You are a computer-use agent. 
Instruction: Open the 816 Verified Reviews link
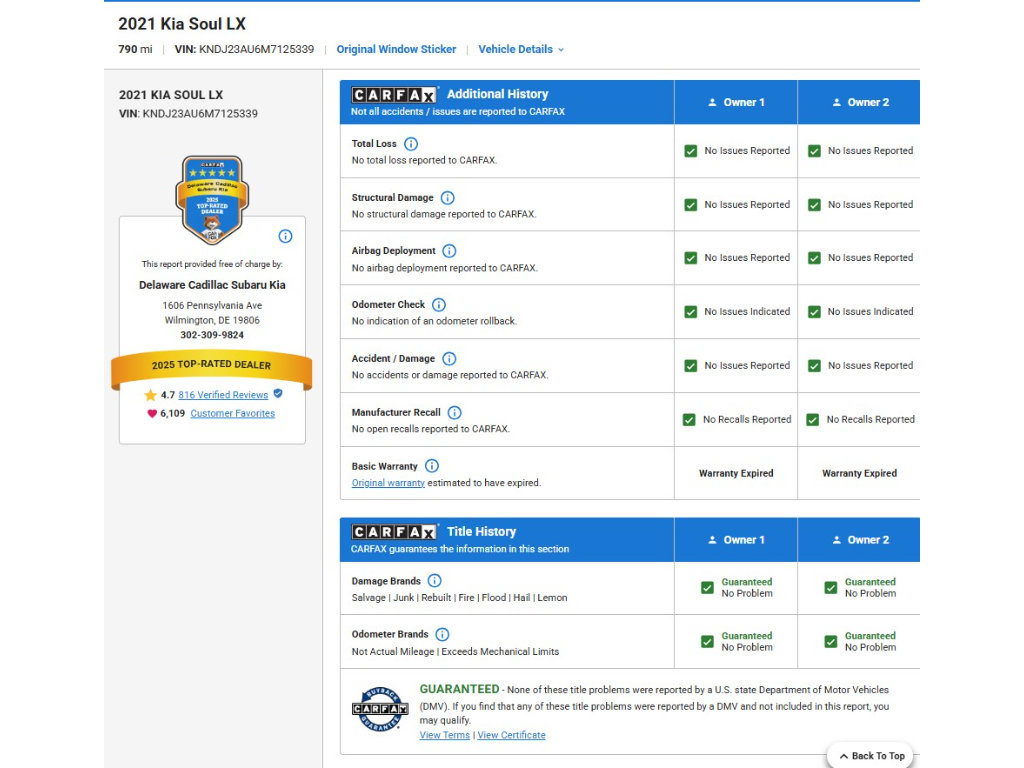coord(223,395)
